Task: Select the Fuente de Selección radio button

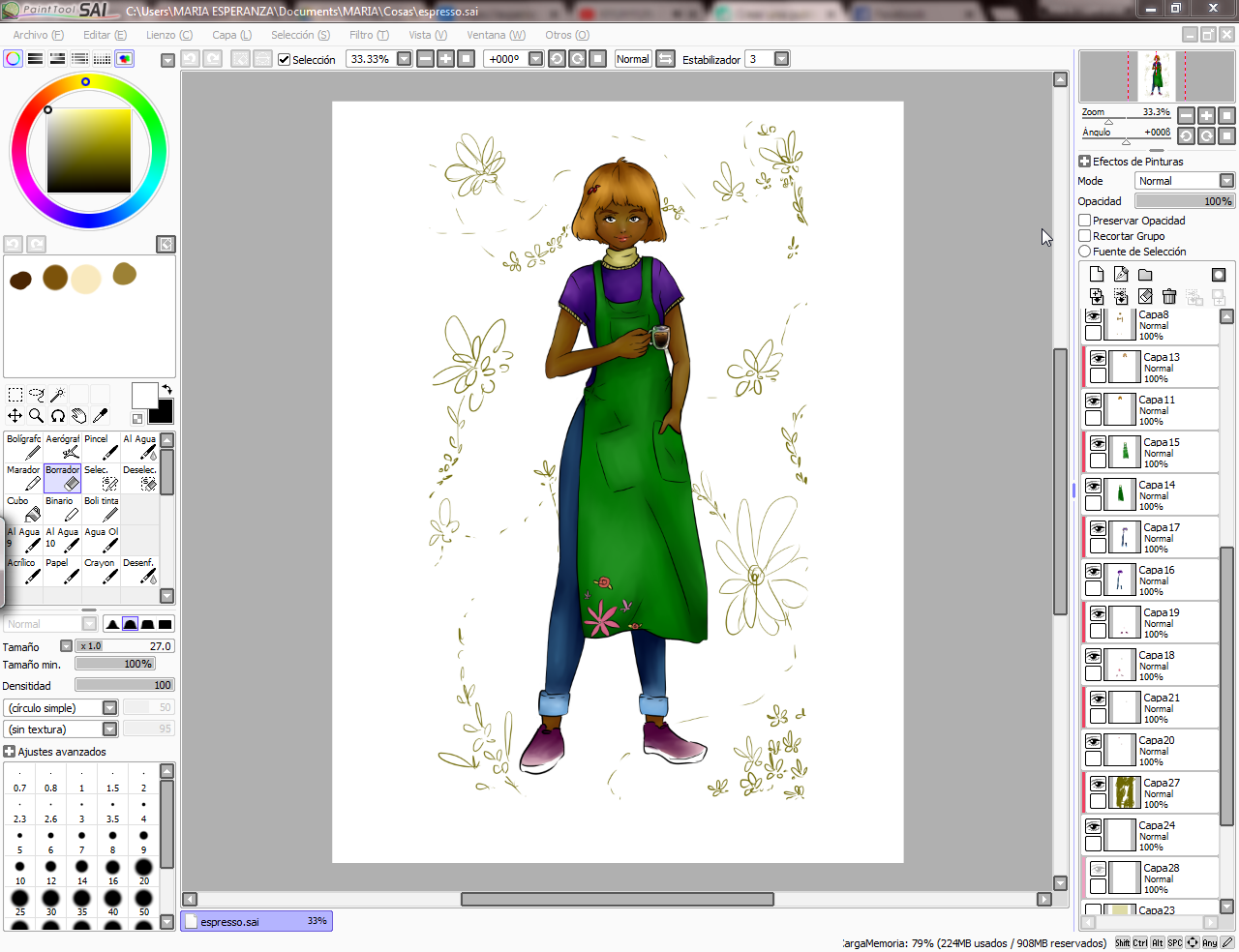Action: pyautogui.click(x=1085, y=252)
